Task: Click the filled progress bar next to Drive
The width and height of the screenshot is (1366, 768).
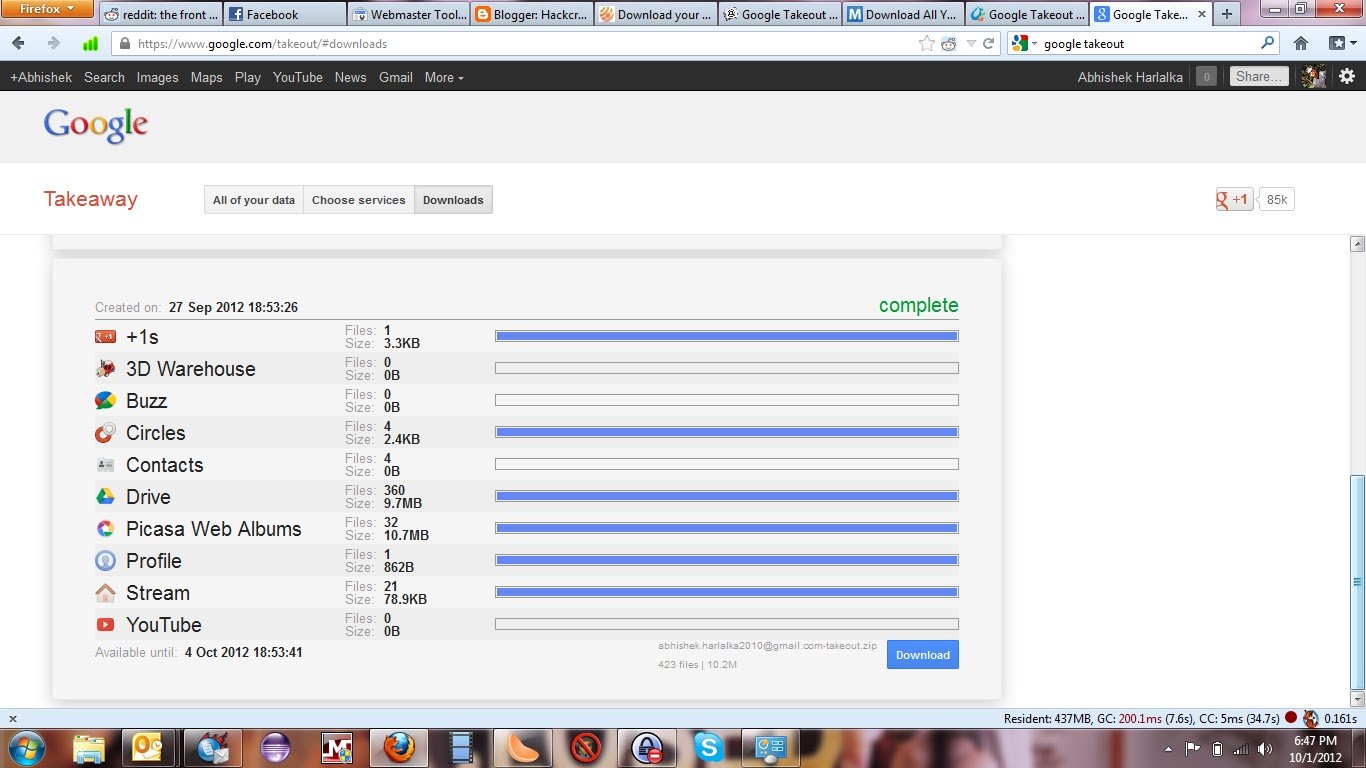Action: [x=726, y=495]
